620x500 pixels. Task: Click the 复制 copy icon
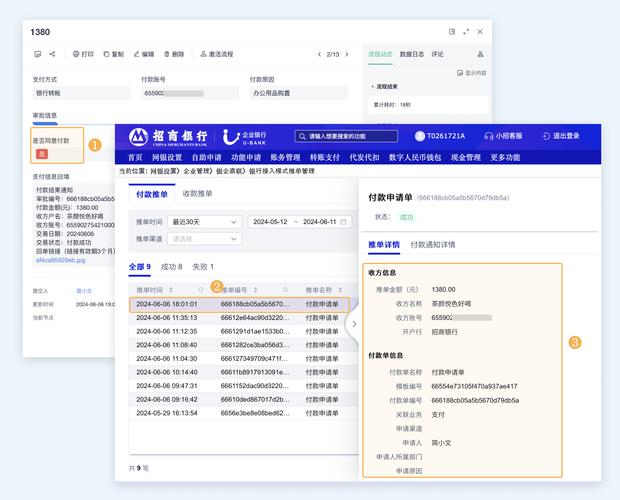pos(106,54)
